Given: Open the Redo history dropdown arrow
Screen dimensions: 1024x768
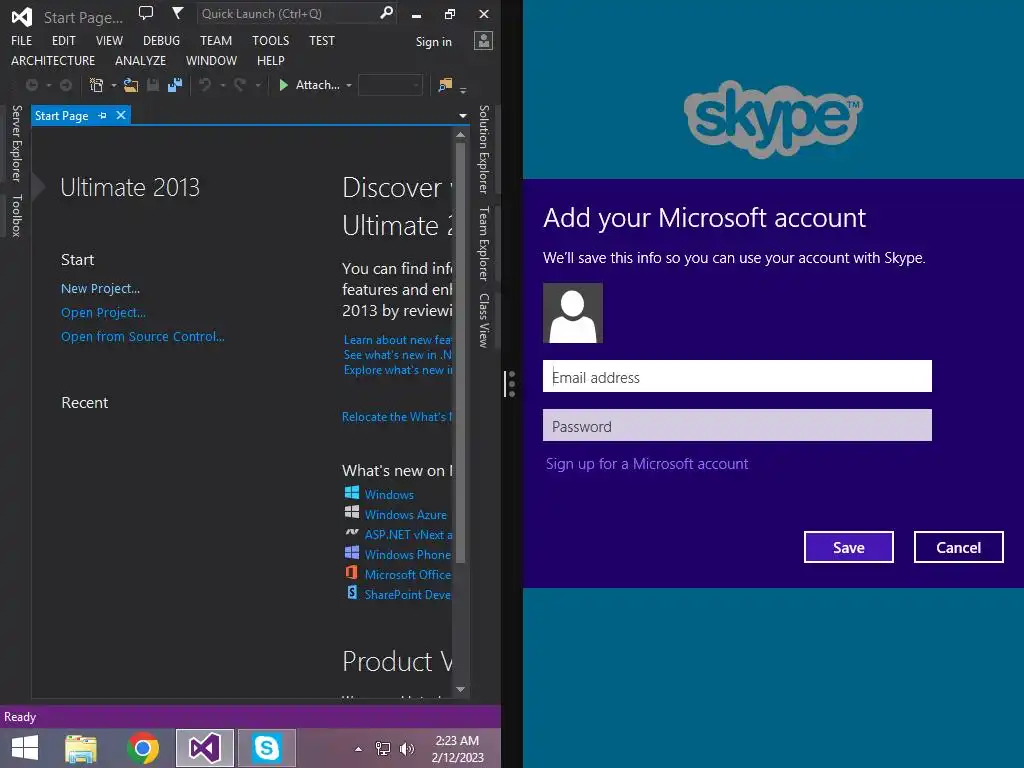Looking at the screenshot, I should (257, 86).
